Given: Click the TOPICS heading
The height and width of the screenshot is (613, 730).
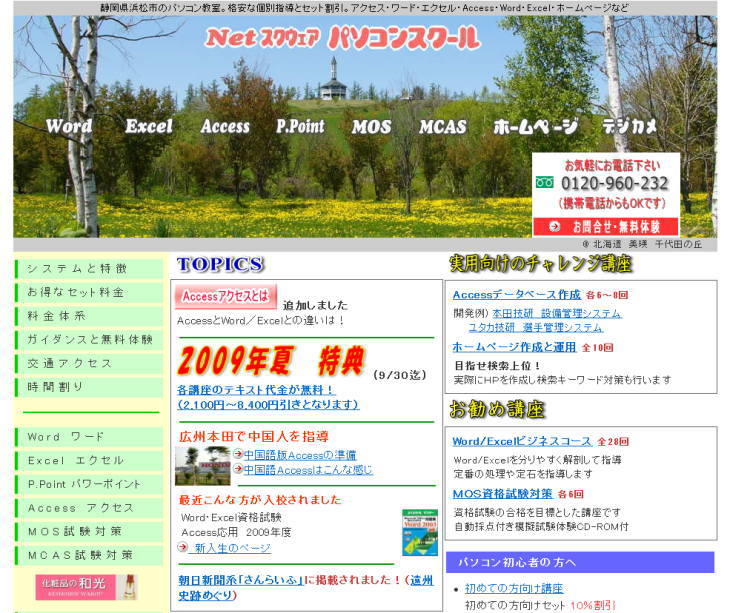Looking at the screenshot, I should point(220,265).
